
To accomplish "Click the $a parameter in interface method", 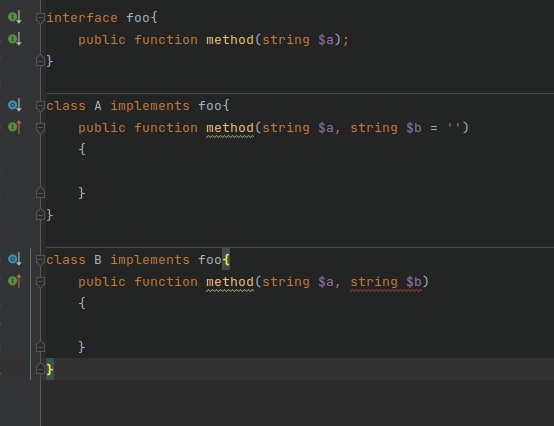I will 326,40.
